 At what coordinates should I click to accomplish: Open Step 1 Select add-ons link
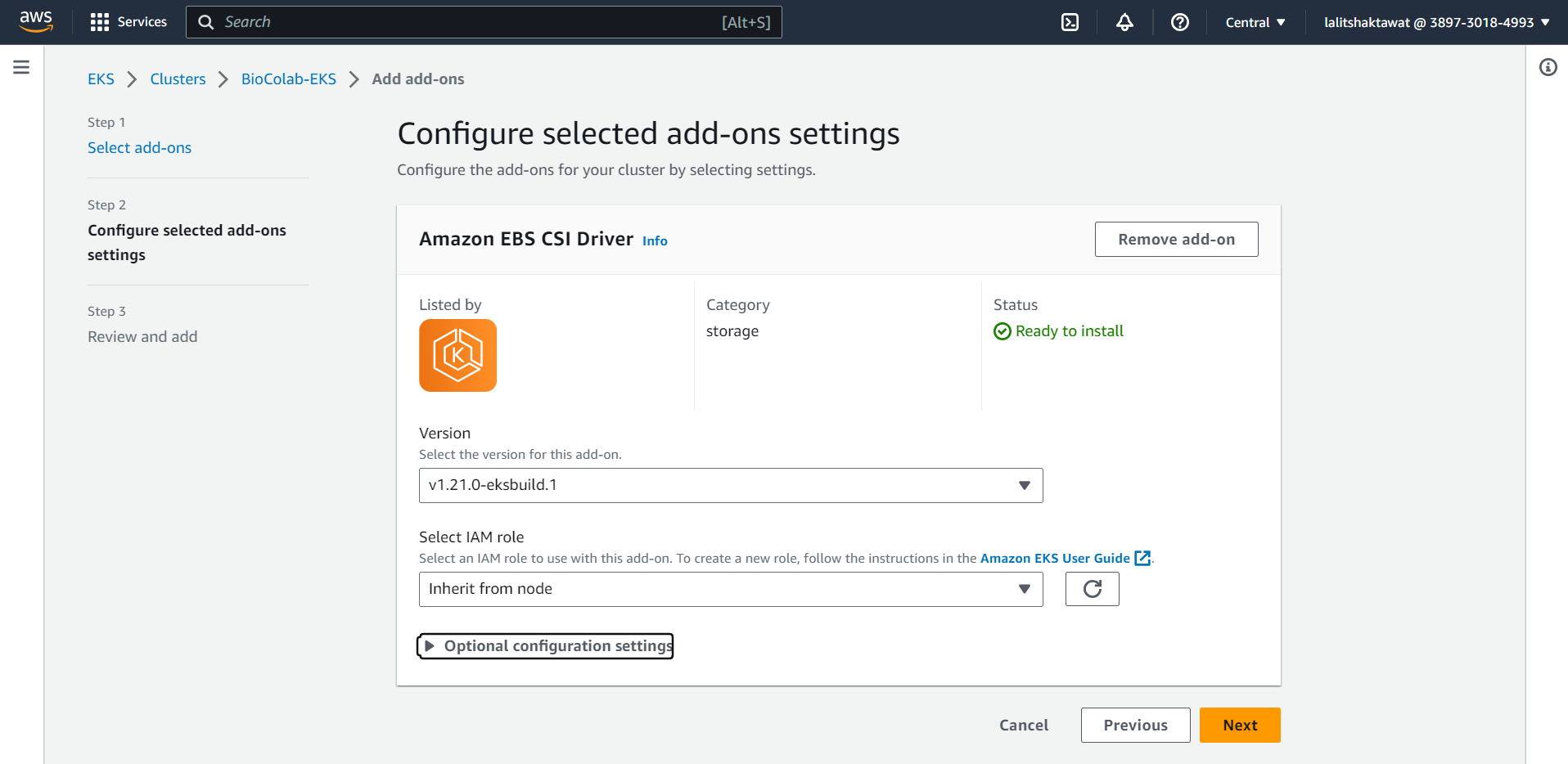139,148
